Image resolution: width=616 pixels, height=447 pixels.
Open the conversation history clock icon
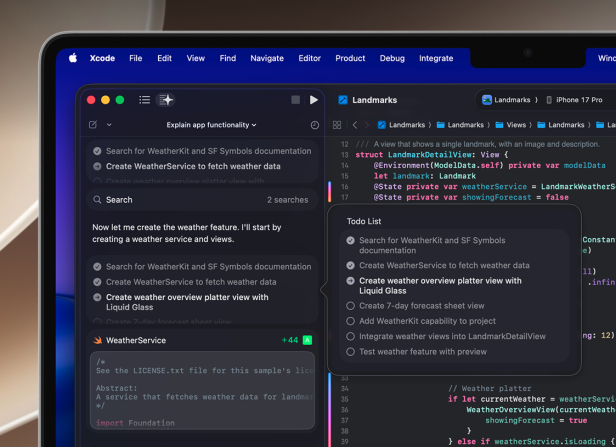pos(315,125)
